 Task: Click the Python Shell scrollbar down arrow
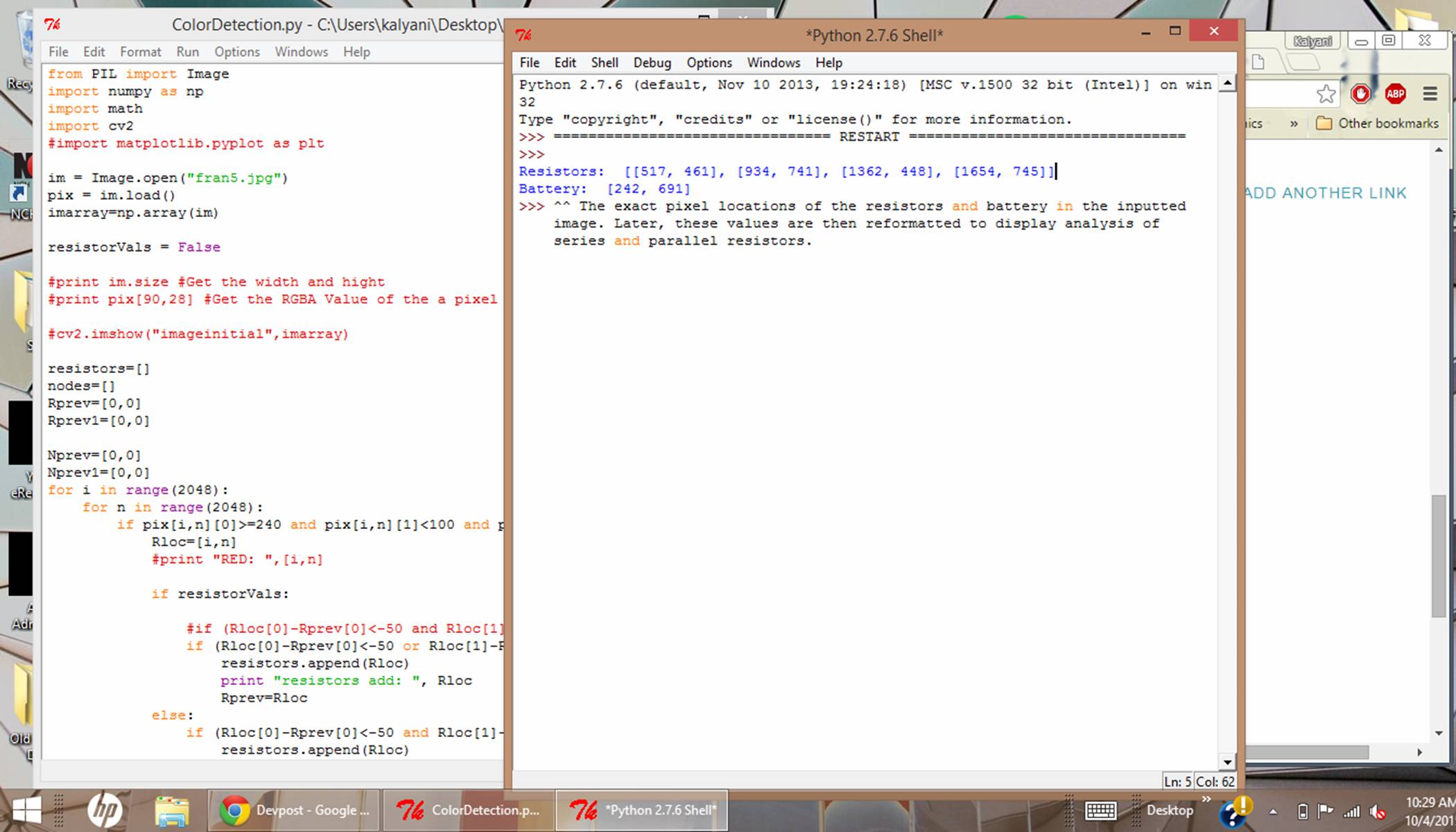click(x=1227, y=762)
